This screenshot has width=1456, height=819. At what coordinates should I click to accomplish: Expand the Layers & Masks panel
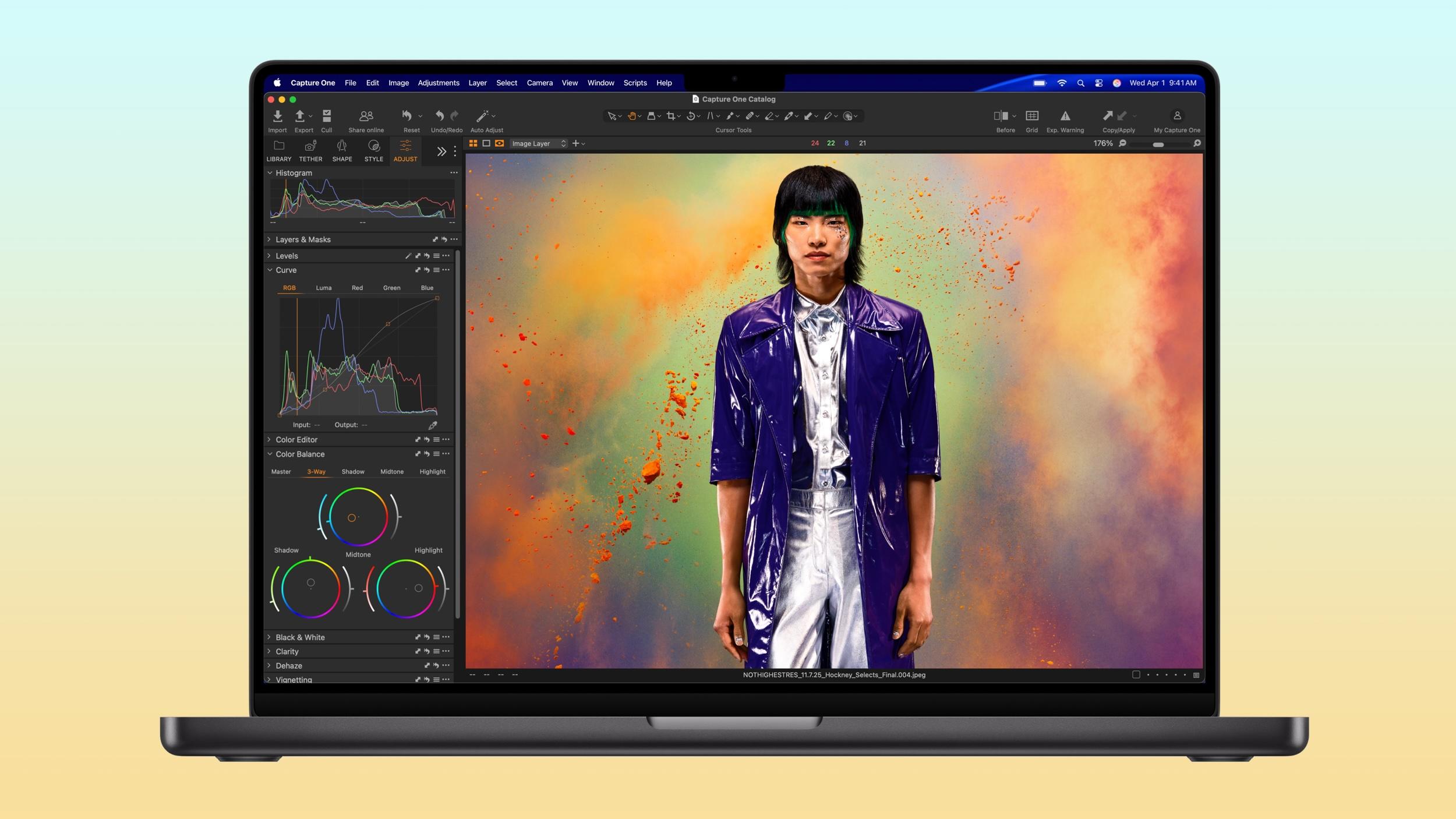click(x=269, y=239)
